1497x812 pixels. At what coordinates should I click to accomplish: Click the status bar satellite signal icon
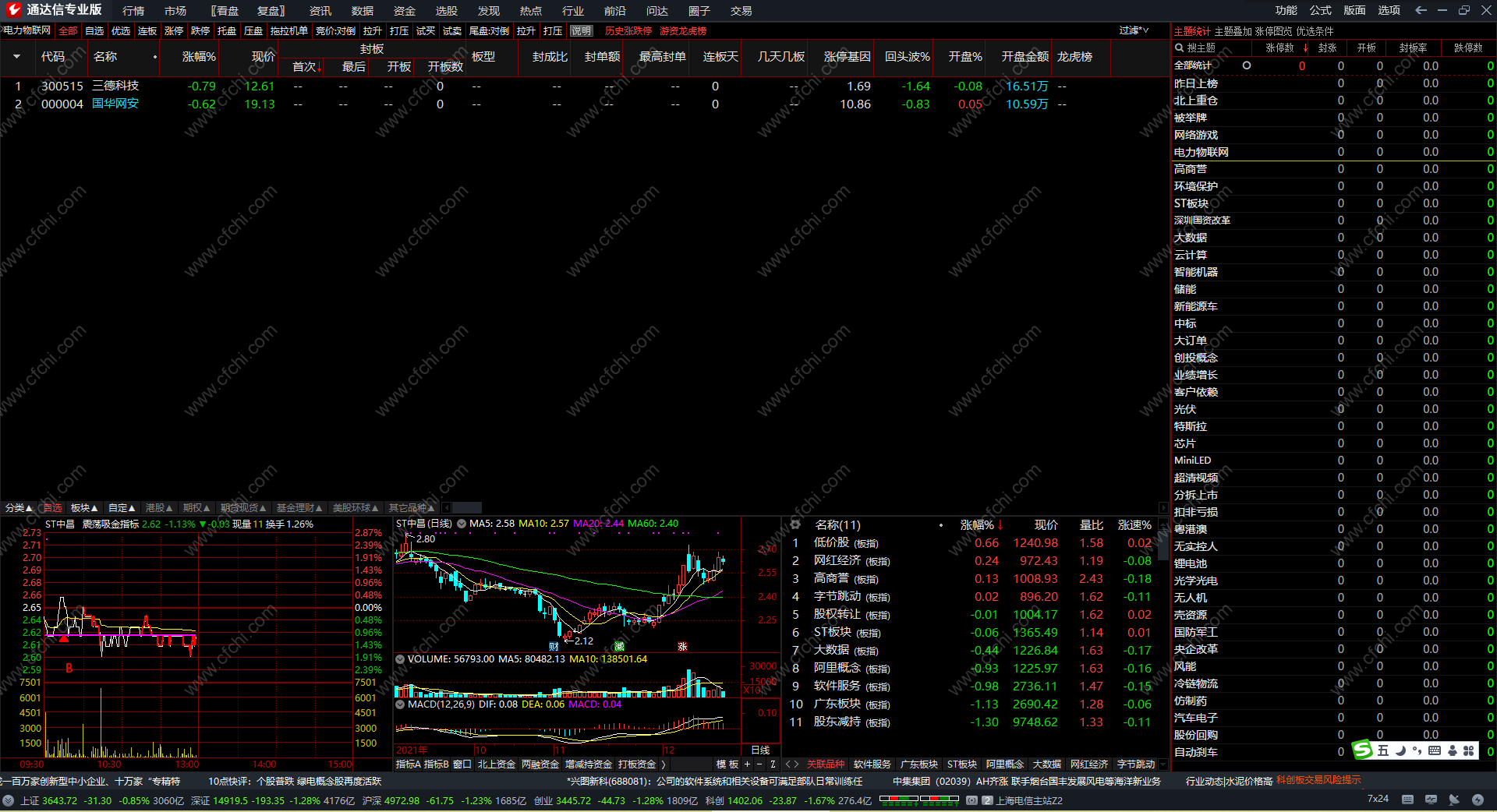1454,800
